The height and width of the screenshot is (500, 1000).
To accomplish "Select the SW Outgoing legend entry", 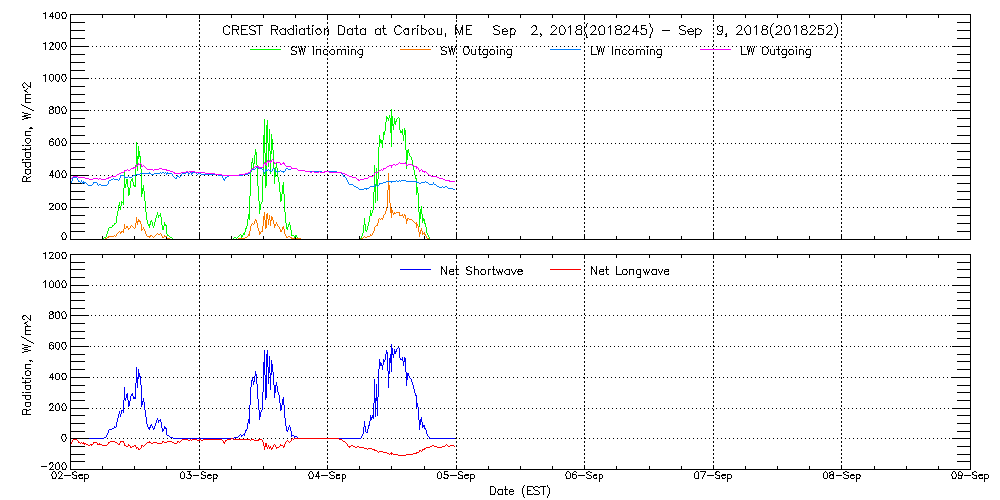I will pos(476,51).
